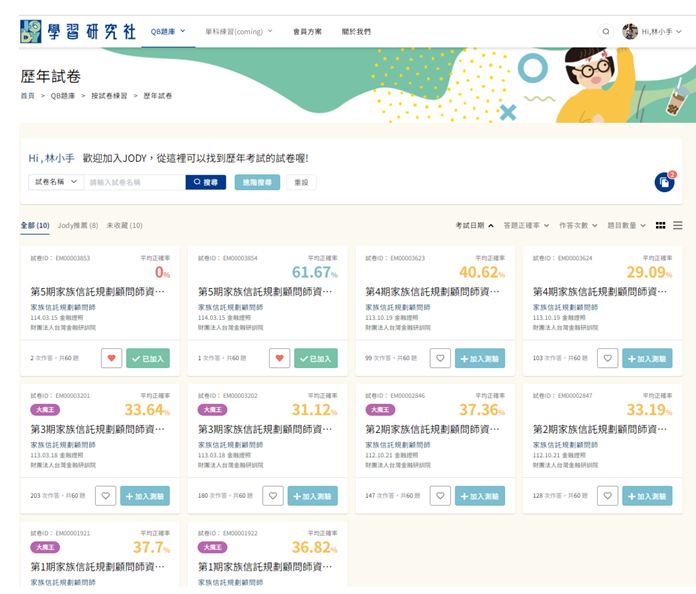Image resolution: width=696 pixels, height=594 pixels.
Task: Open the header search magnifier icon
Action: pyautogui.click(x=605, y=32)
